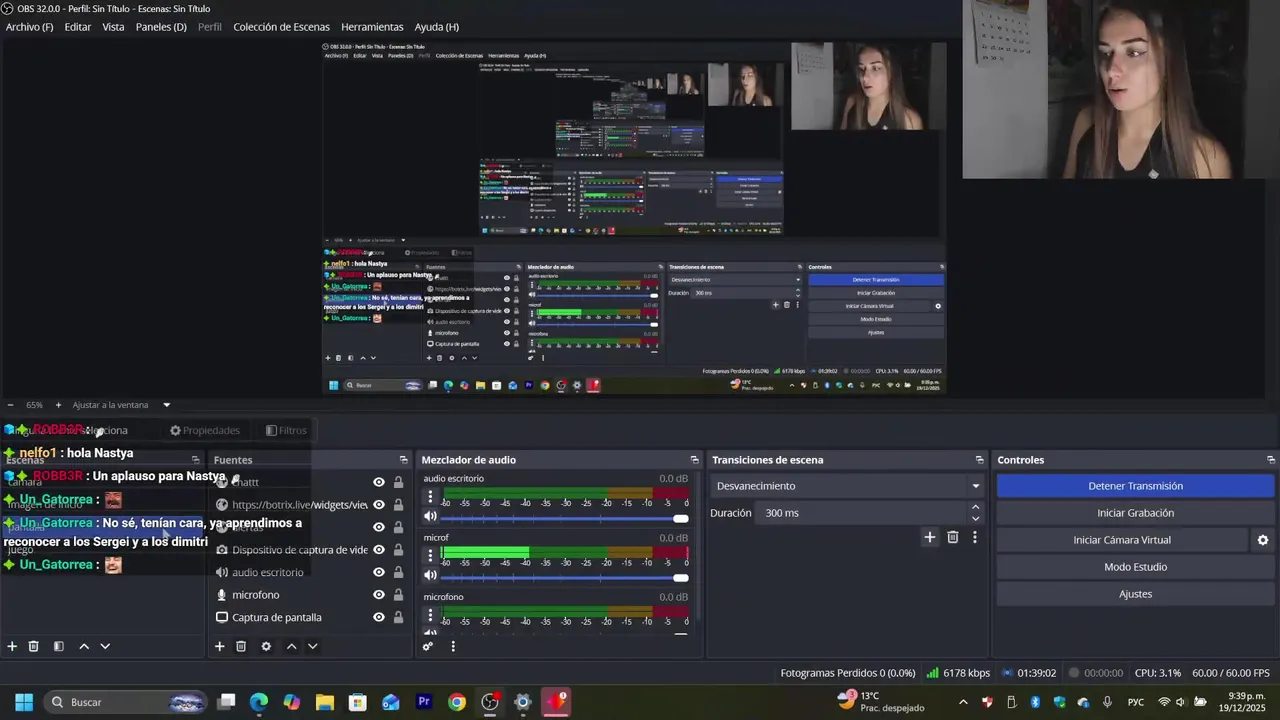Screen dimensions: 1280x720
Task: Open Colección de Escenas menu
Action: pos(281,27)
